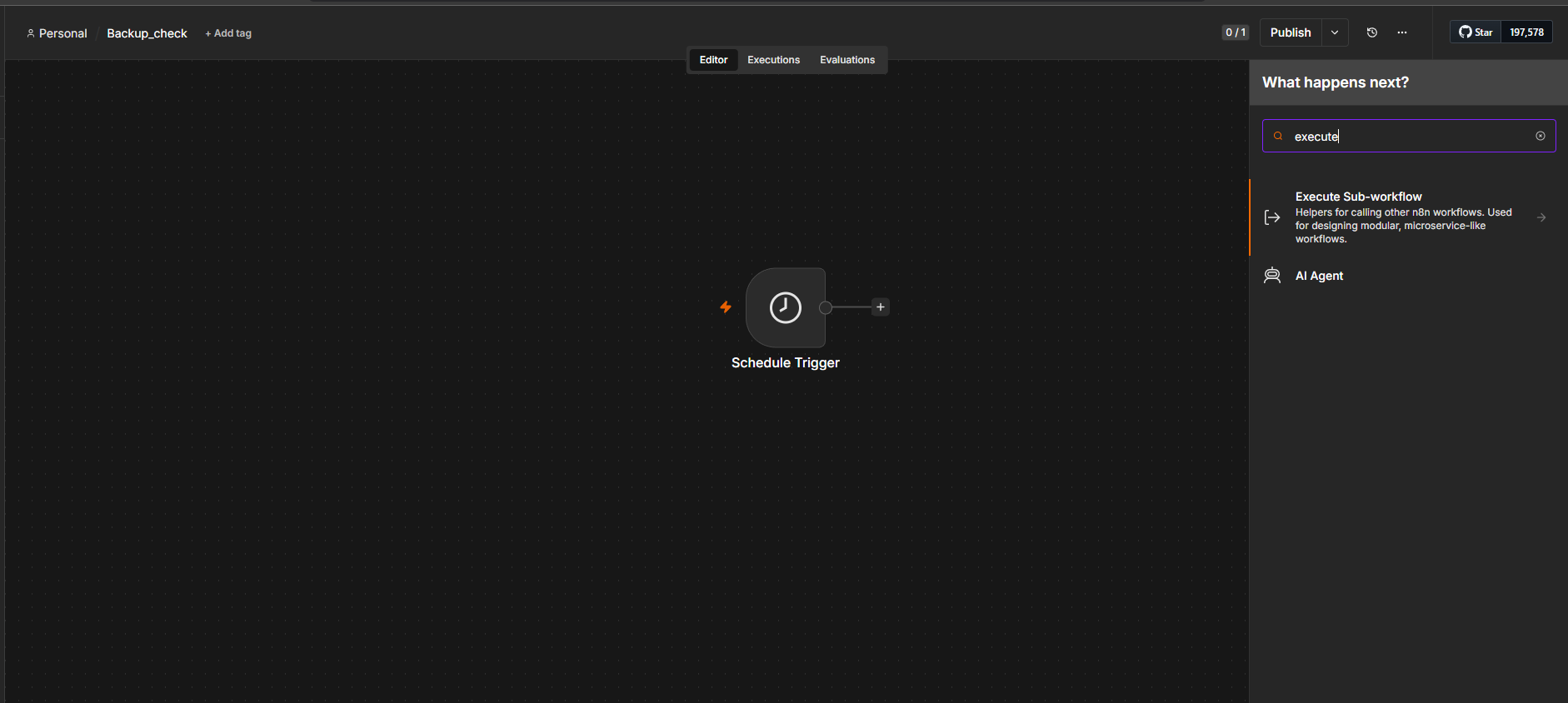1568x703 pixels.
Task: Select the Execute Sub-workflow node icon
Action: [1272, 217]
